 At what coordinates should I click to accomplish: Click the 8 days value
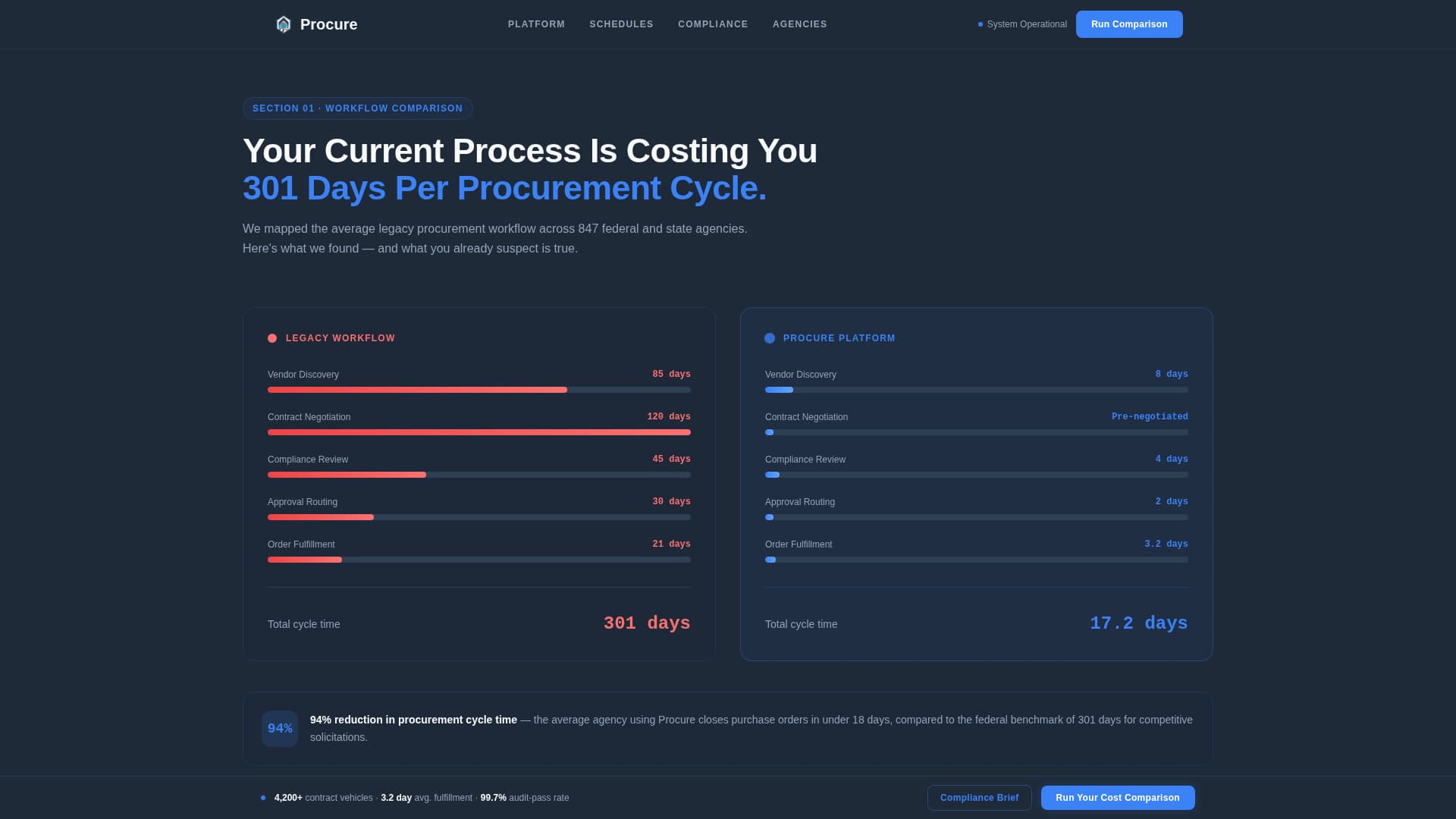coord(1172,375)
